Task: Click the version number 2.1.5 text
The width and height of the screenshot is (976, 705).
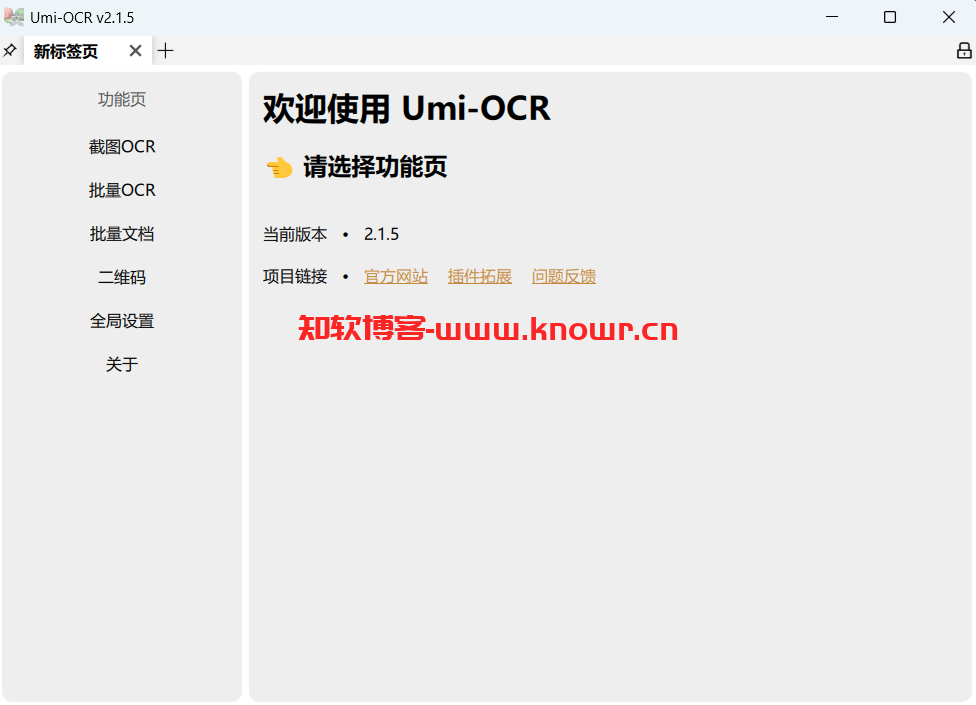Action: click(x=381, y=235)
